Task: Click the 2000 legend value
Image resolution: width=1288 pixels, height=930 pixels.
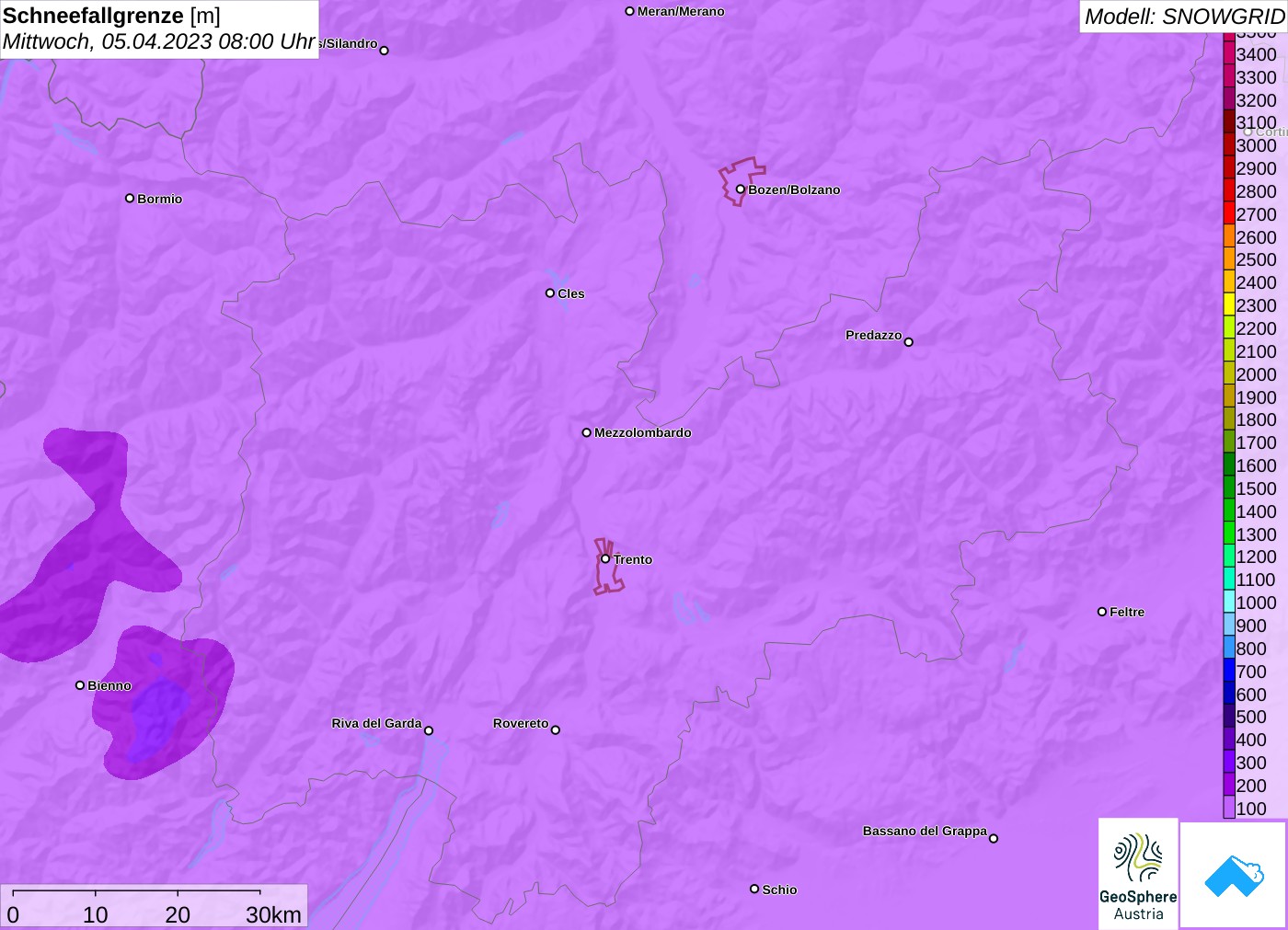Action: [x=1256, y=373]
